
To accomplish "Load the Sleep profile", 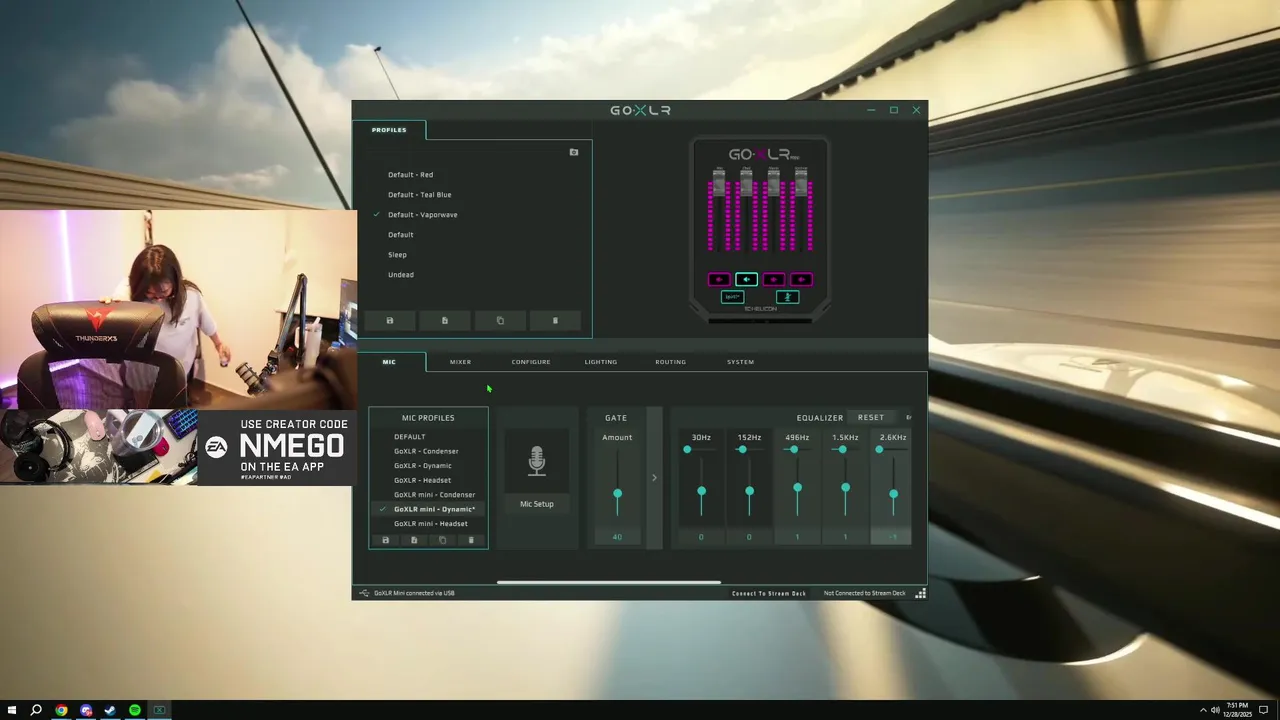I will click(397, 255).
